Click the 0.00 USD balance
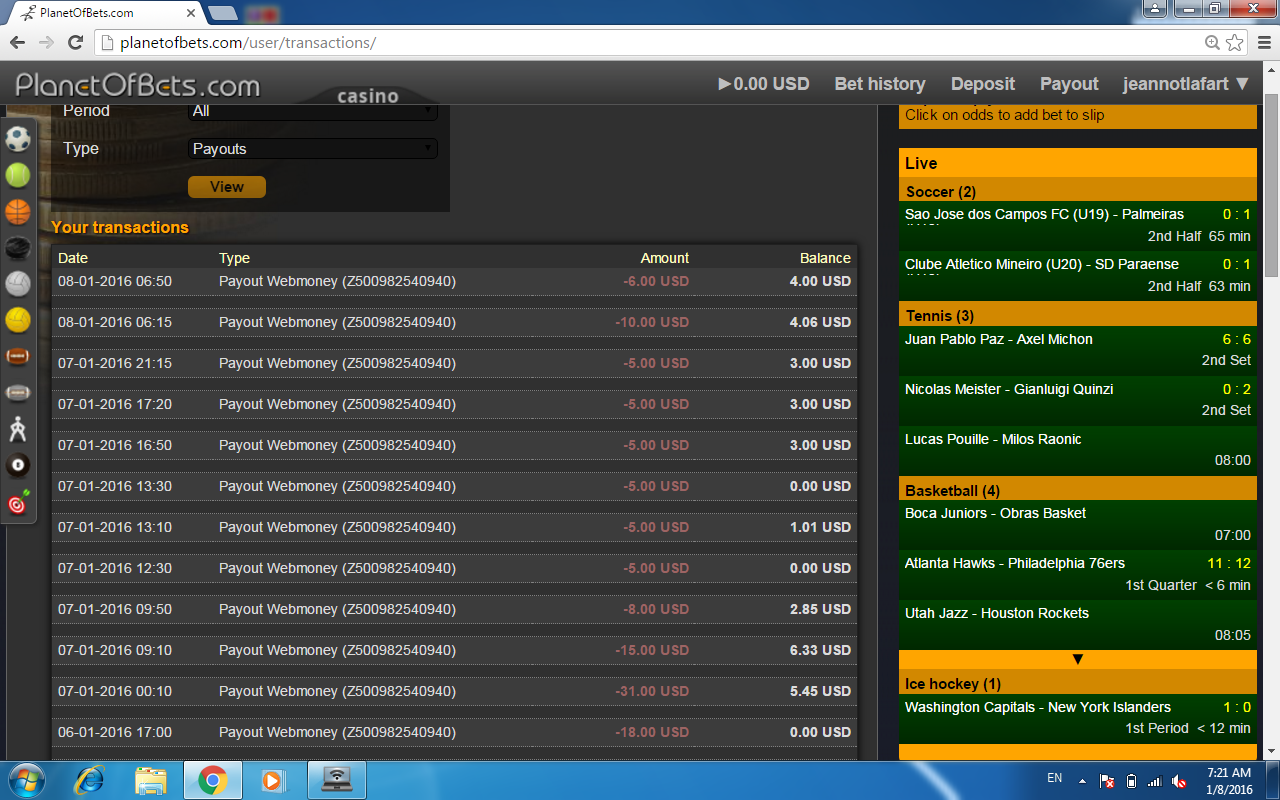 tap(764, 84)
